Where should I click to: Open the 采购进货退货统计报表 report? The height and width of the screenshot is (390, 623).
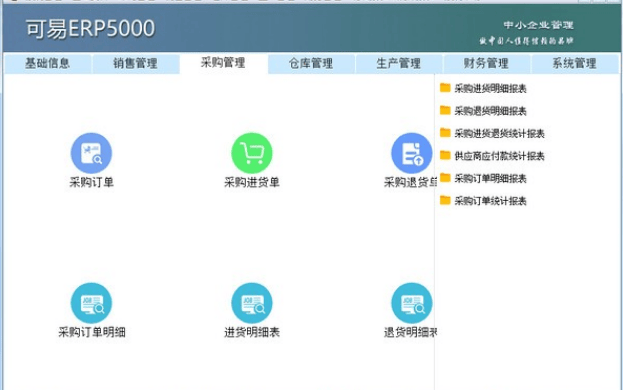pyautogui.click(x=492, y=133)
